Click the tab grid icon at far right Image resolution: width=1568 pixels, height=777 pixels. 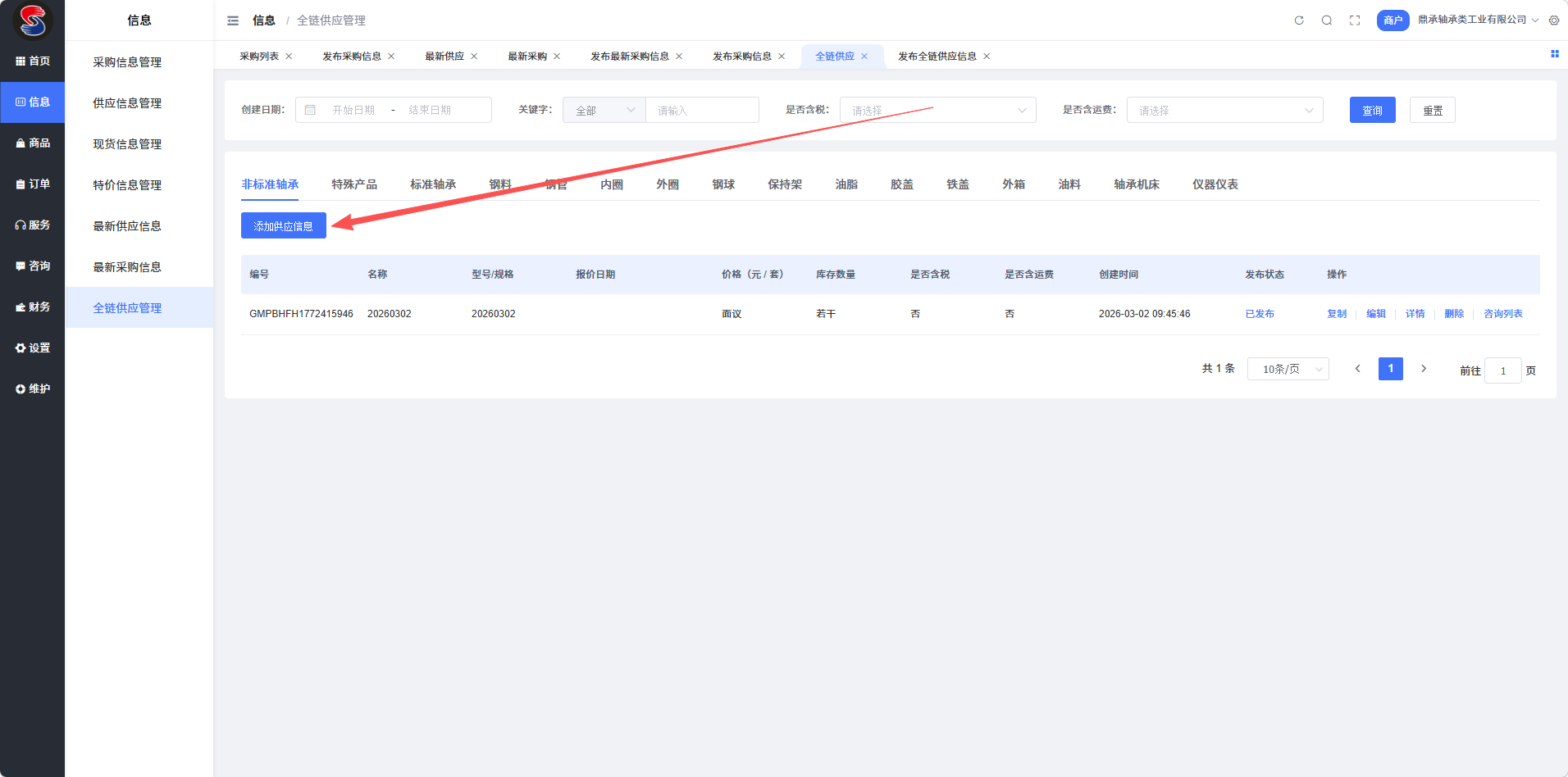click(1554, 54)
